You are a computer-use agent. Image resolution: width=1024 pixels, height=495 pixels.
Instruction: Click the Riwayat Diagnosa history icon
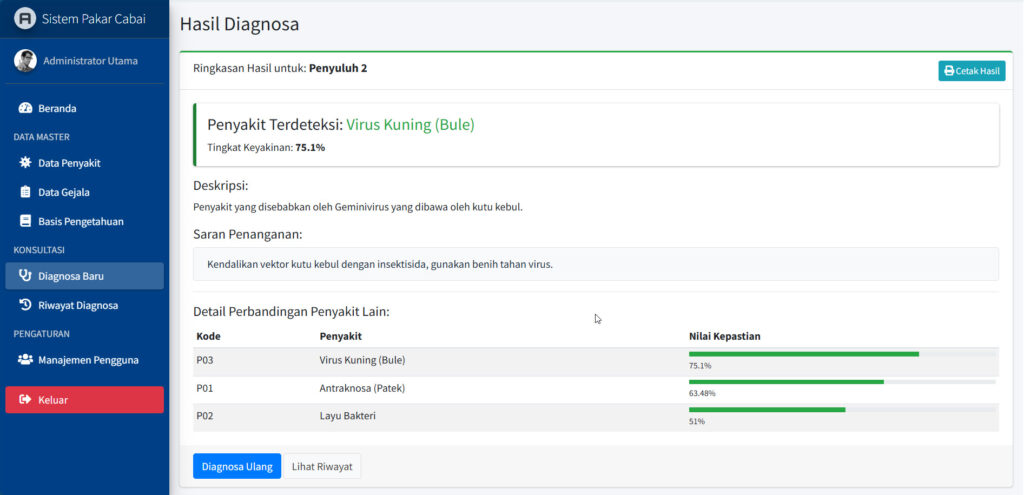point(25,305)
